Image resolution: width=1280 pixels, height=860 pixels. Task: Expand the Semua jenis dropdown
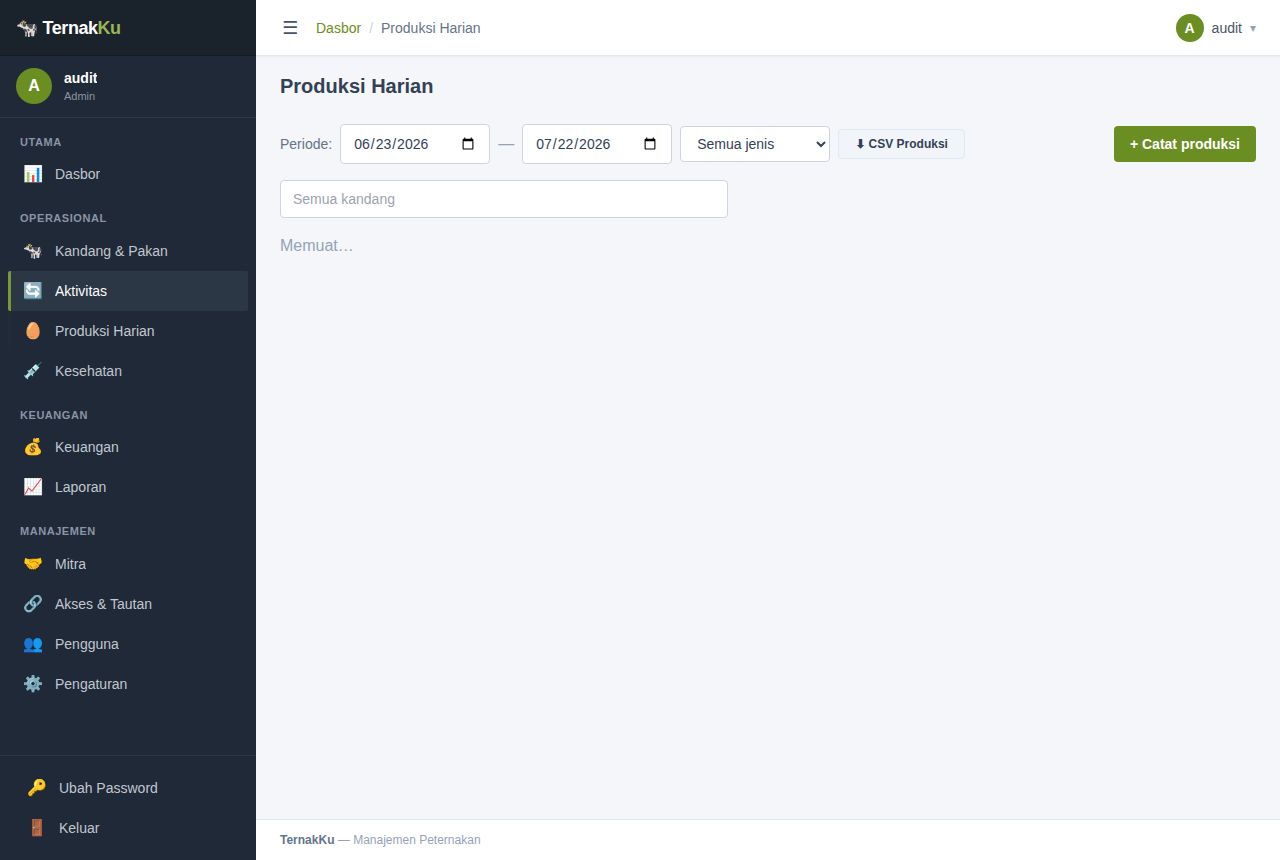point(755,144)
